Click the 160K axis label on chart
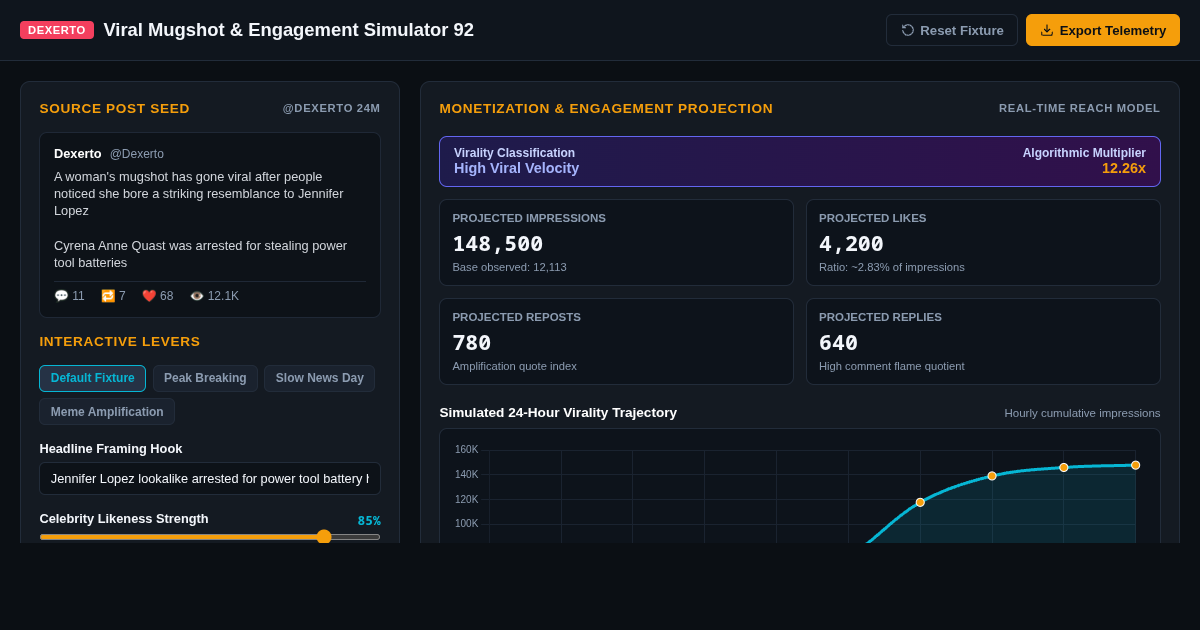The width and height of the screenshot is (1200, 630). [466, 450]
